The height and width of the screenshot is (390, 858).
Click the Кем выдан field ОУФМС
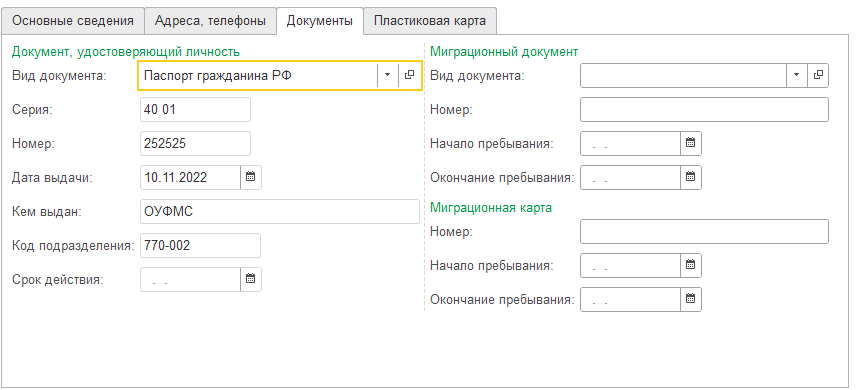point(280,211)
